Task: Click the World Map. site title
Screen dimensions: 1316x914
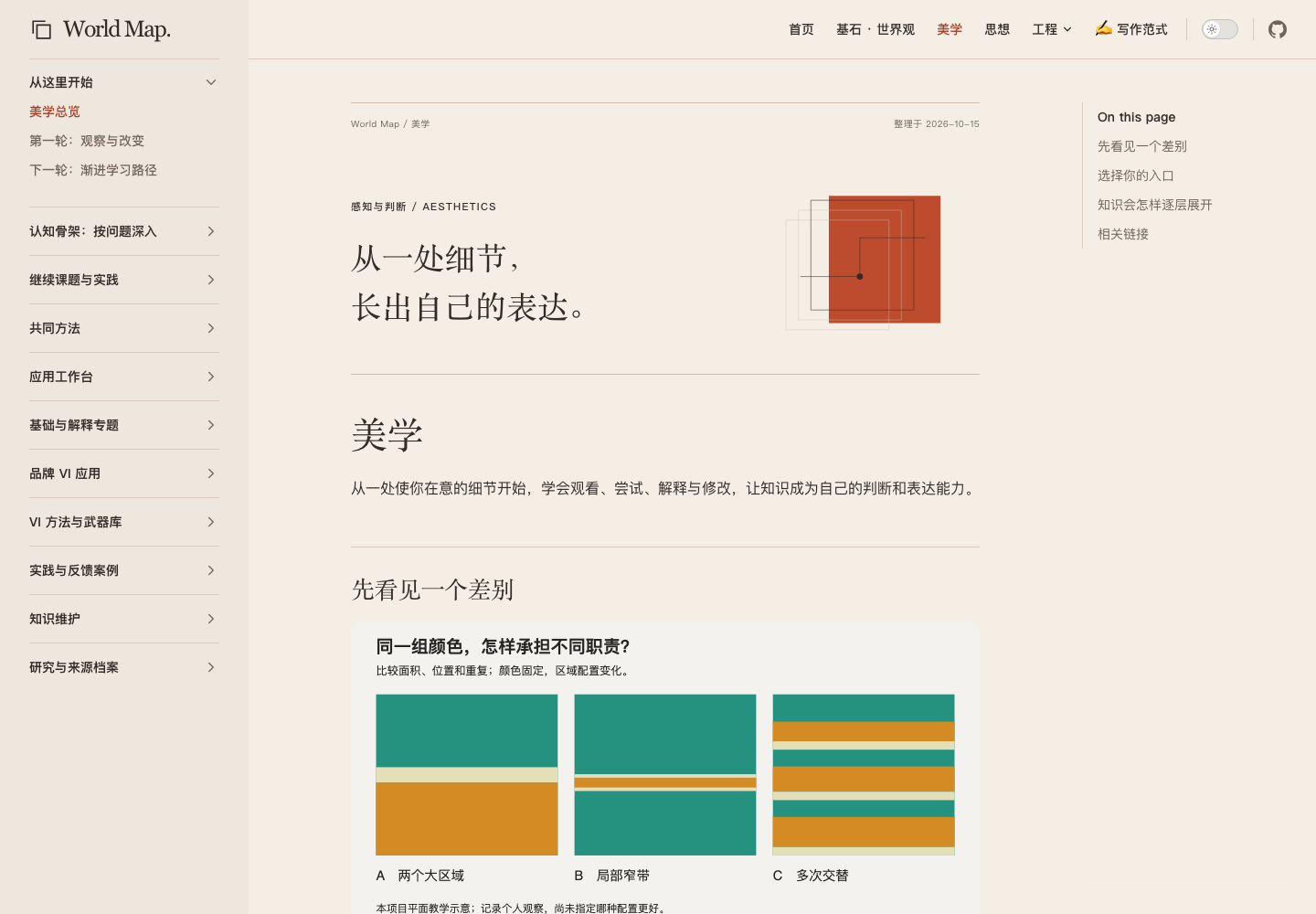Action: [117, 29]
